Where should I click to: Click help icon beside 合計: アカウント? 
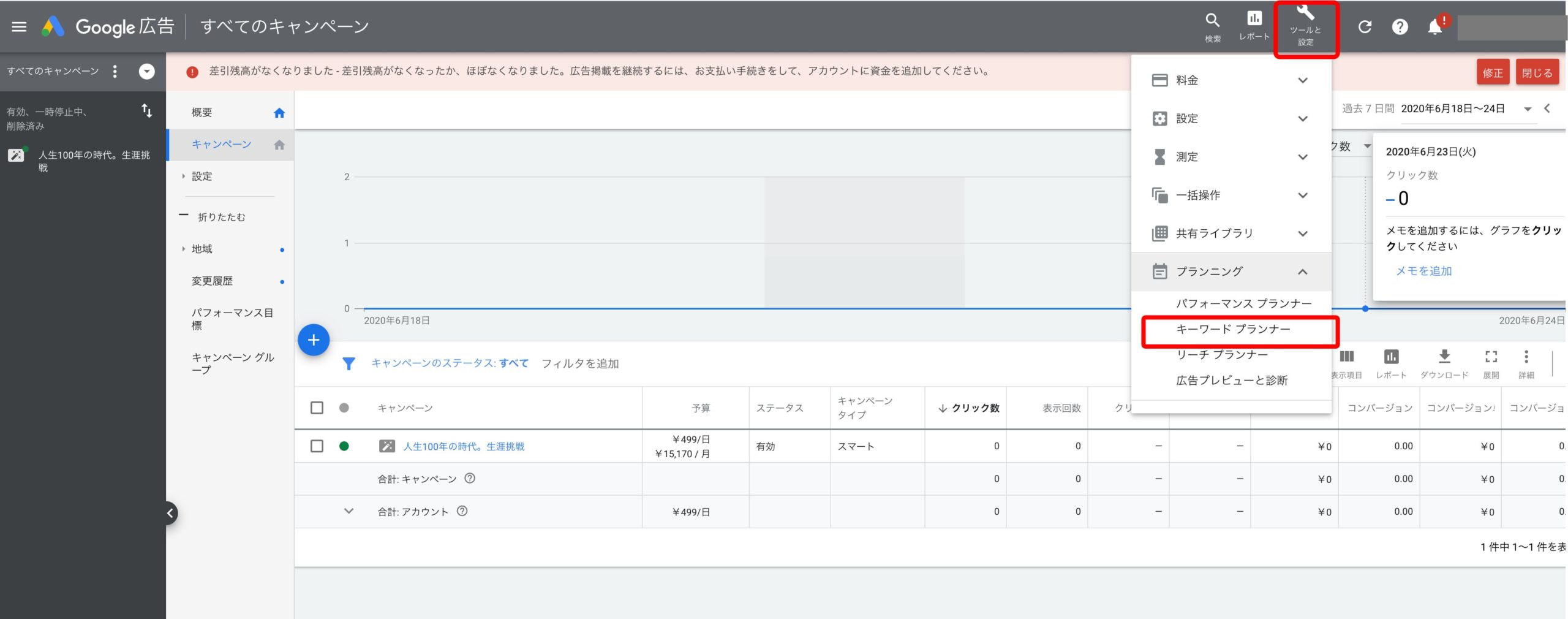point(462,511)
